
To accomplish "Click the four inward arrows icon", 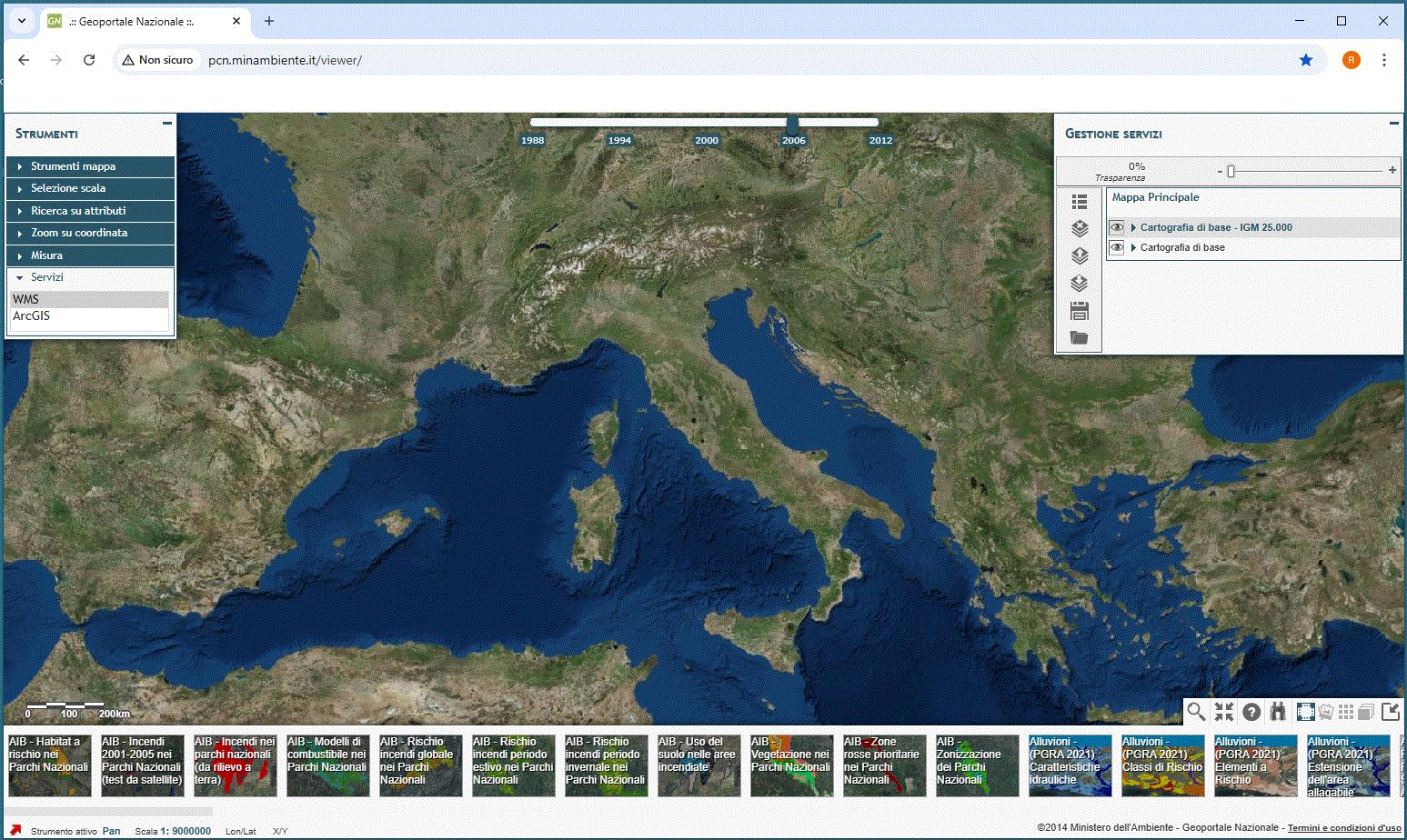I will click(1224, 712).
